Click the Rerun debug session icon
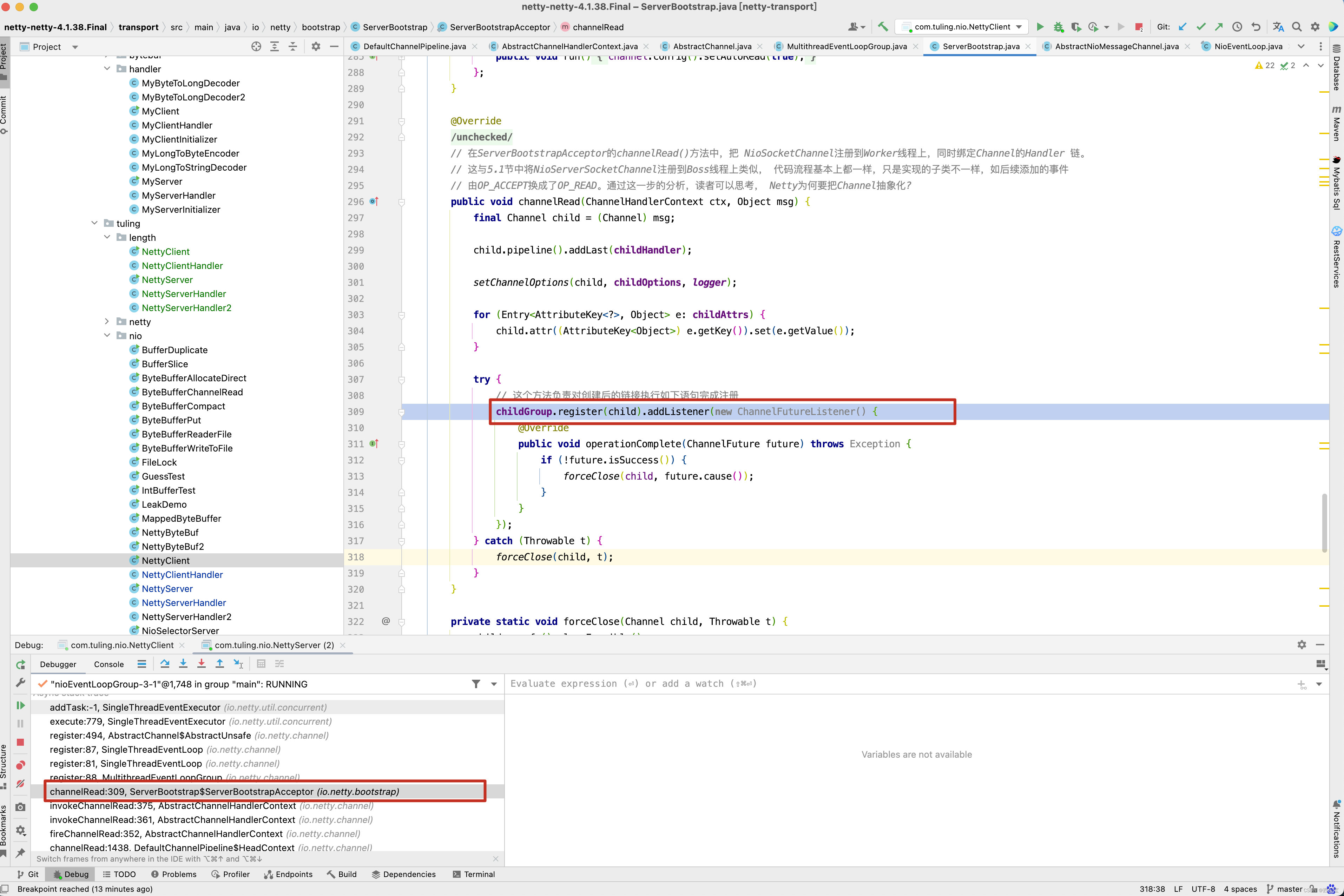The image size is (1344, 896). pos(21,664)
